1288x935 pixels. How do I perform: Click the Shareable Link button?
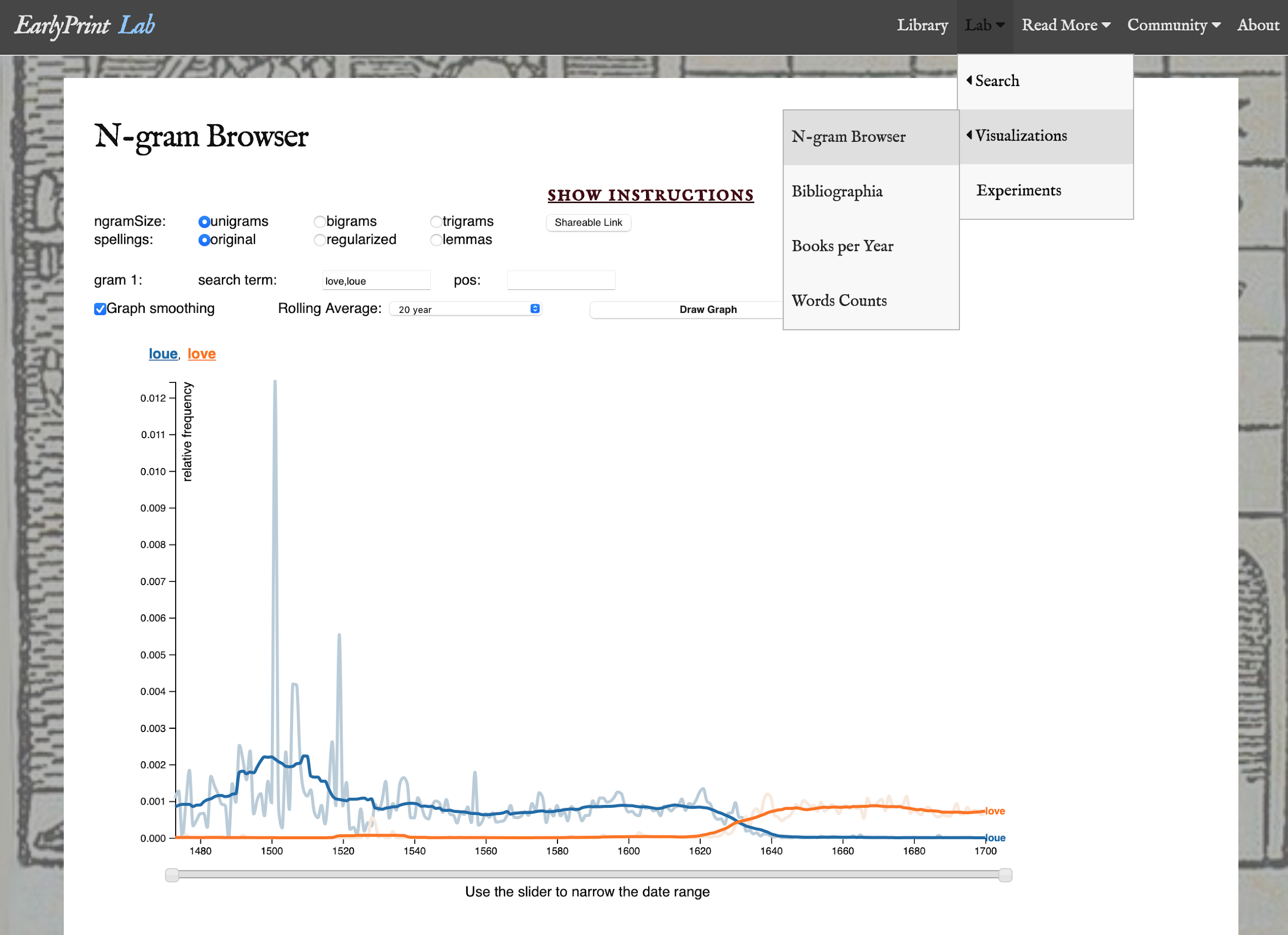[588, 223]
